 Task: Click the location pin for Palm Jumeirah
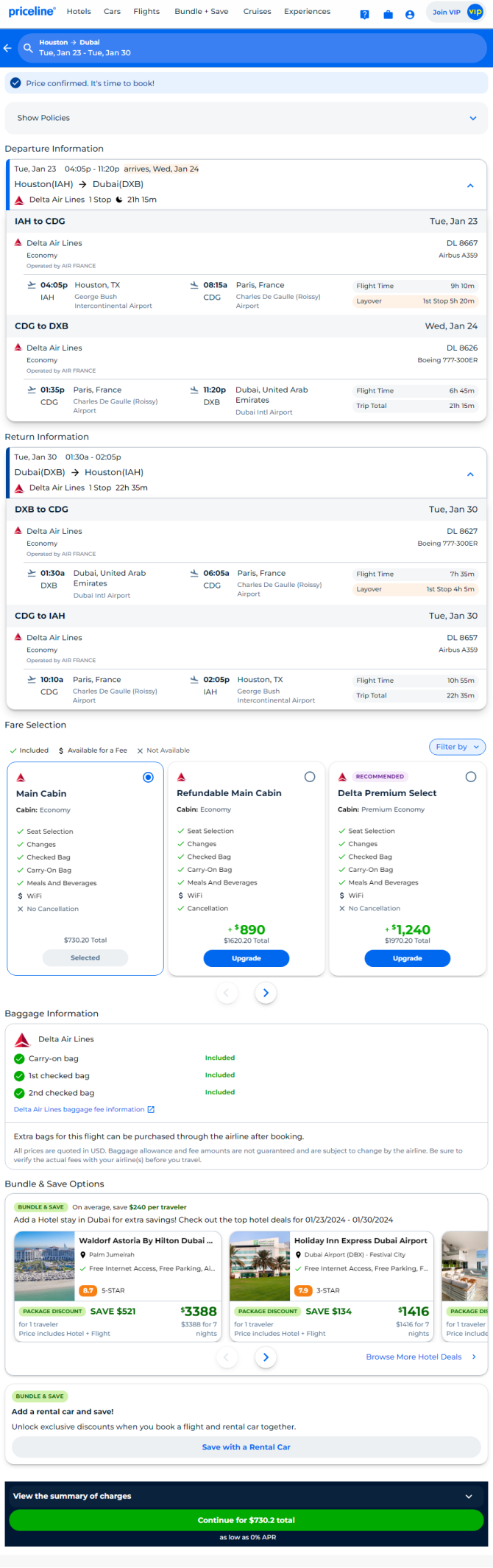83,1254
